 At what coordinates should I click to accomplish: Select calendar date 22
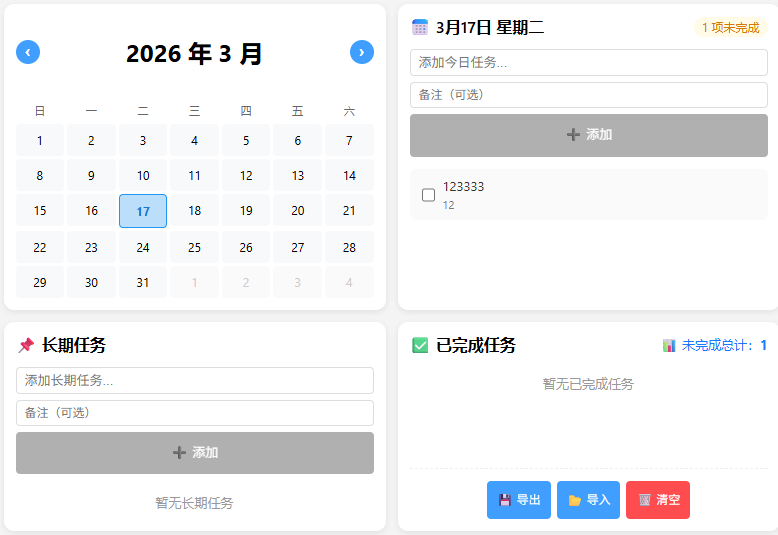click(40, 247)
